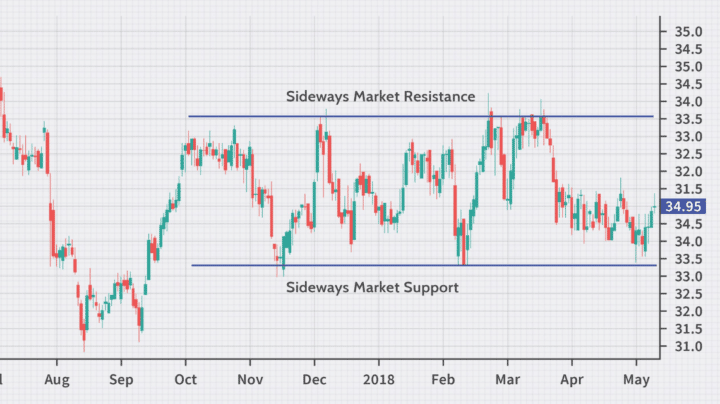Select the blue resistance trend line

pos(420,117)
